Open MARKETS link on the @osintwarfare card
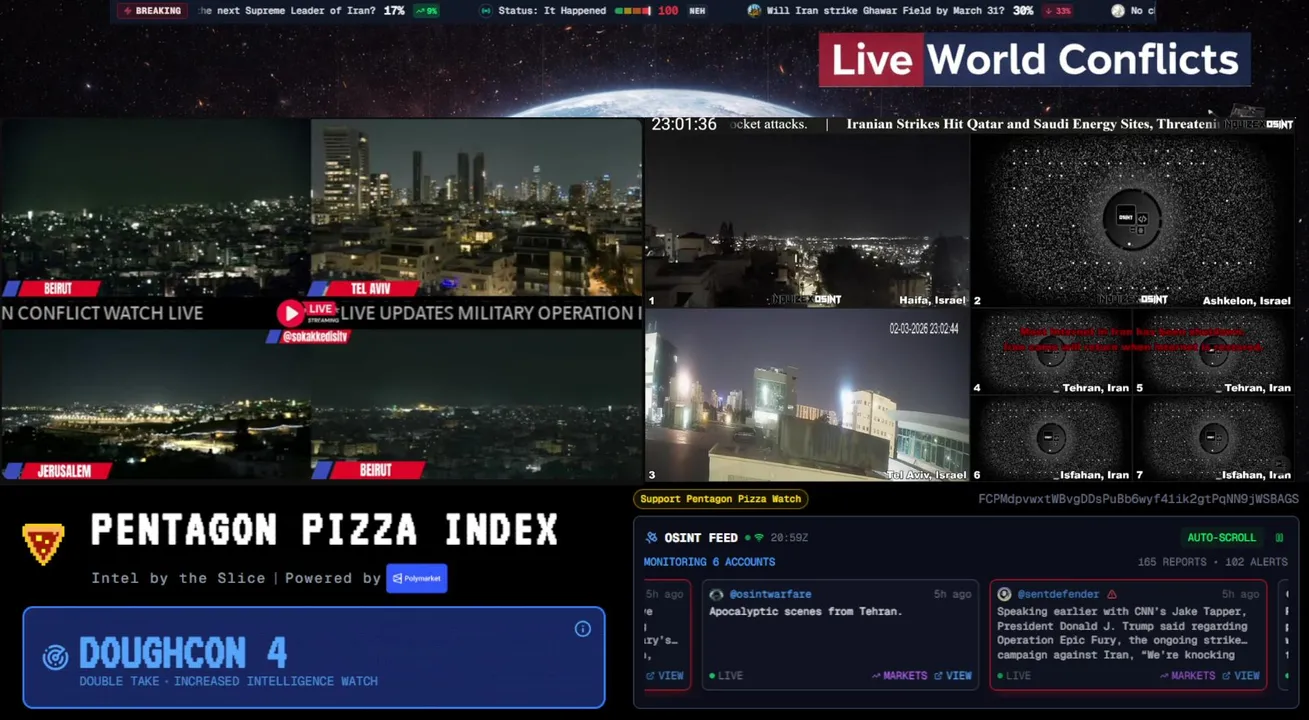1309x720 pixels. 898,676
